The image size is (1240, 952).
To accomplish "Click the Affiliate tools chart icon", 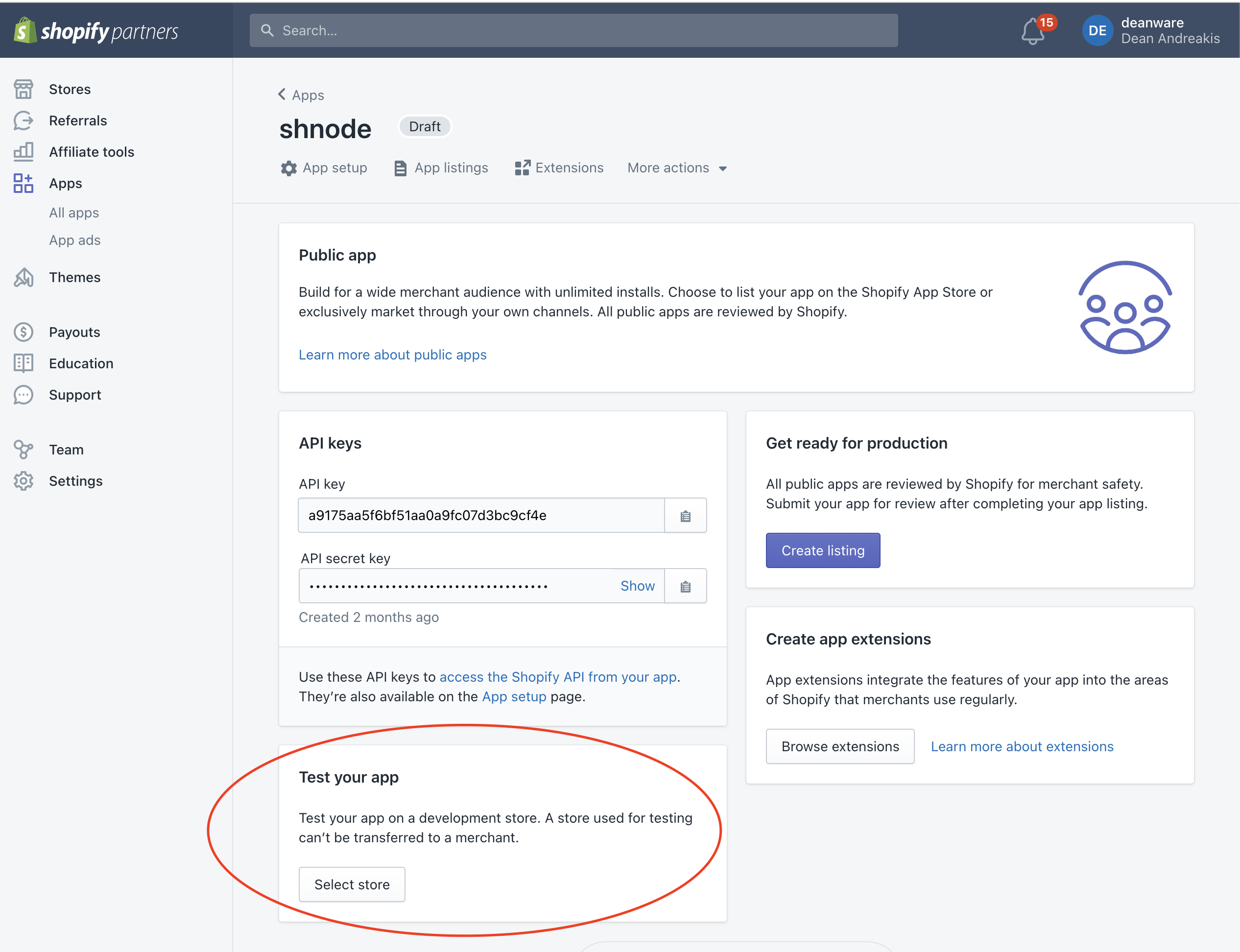I will tap(23, 151).
